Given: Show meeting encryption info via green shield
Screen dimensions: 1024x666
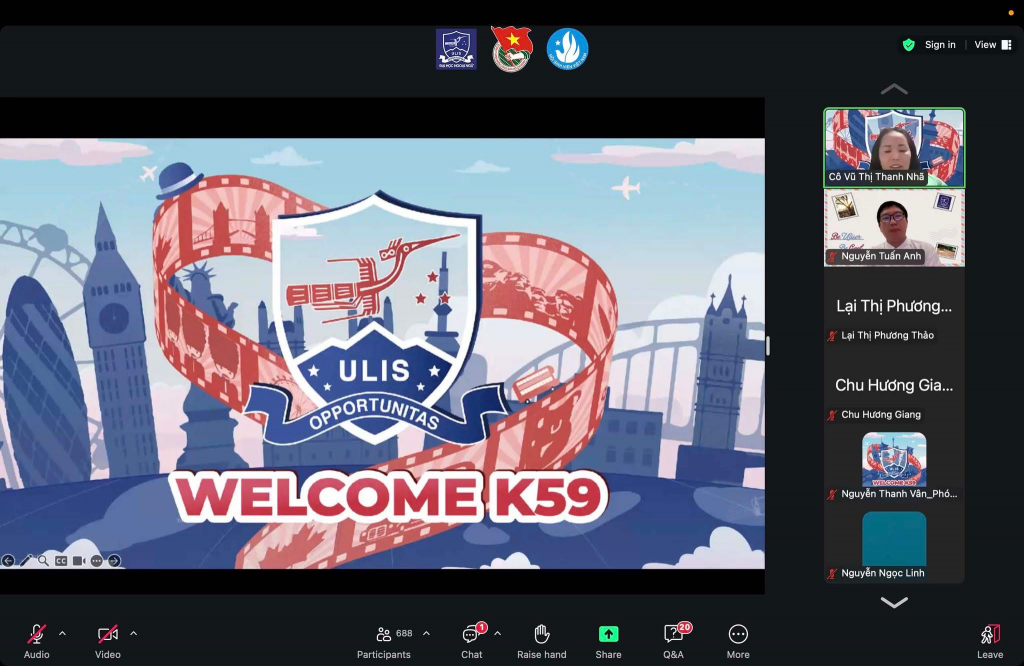Looking at the screenshot, I should (x=908, y=44).
